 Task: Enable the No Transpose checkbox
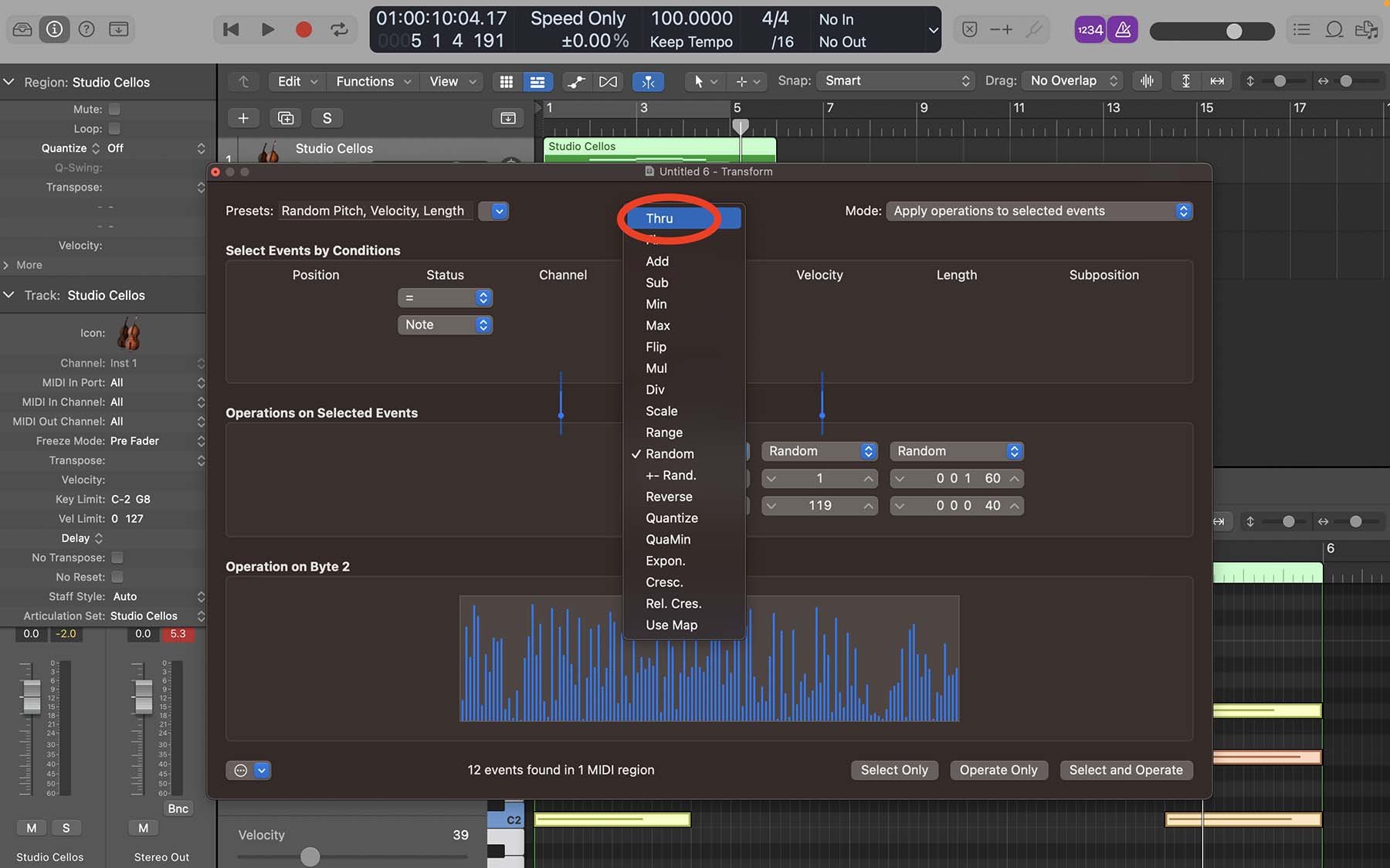pyautogui.click(x=117, y=558)
